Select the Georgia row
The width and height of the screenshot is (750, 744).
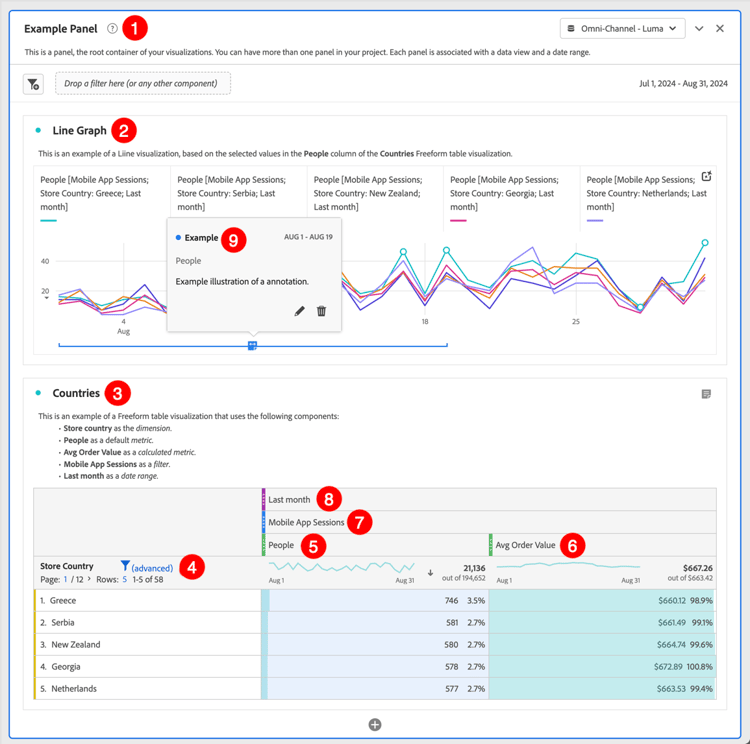coord(148,666)
